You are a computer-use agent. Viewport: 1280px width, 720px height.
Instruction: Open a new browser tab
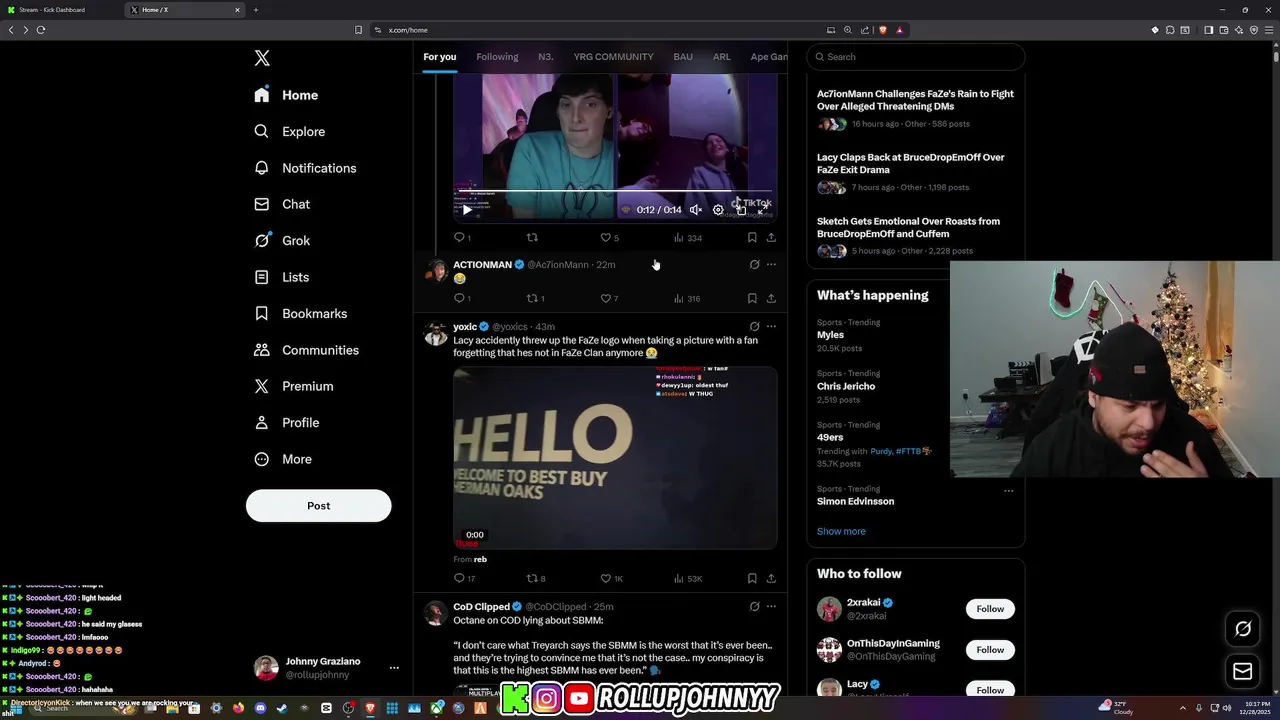coord(256,10)
